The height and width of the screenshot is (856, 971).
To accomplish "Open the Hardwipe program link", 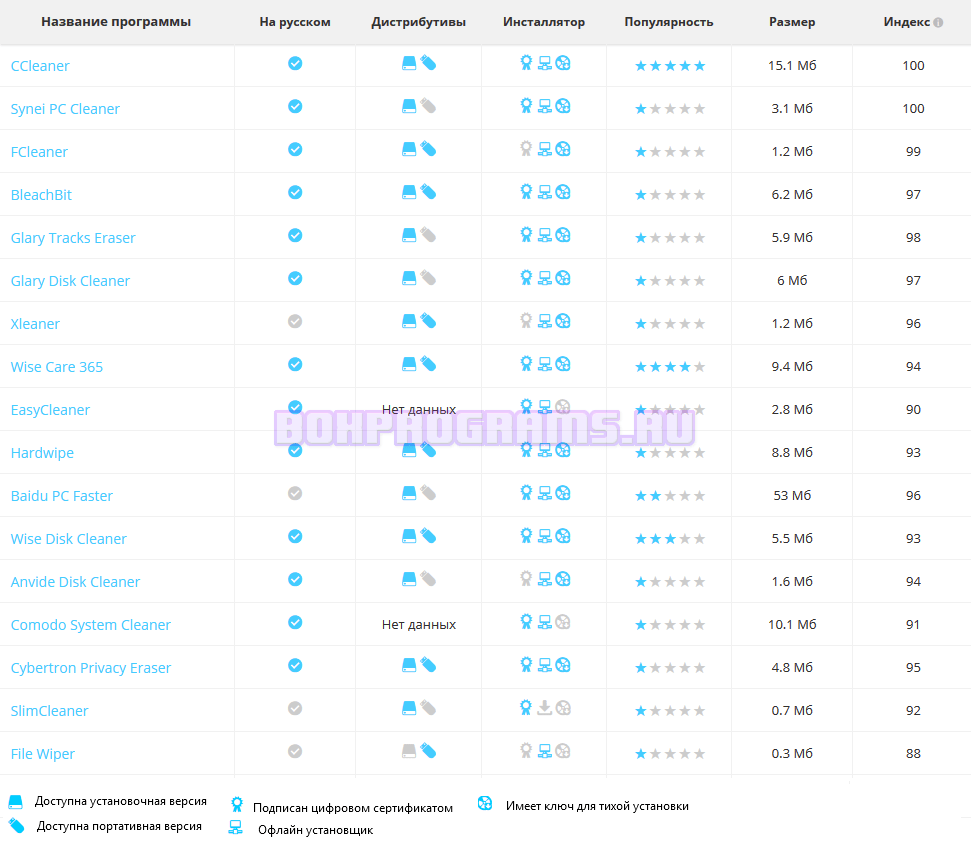I will tap(42, 453).
